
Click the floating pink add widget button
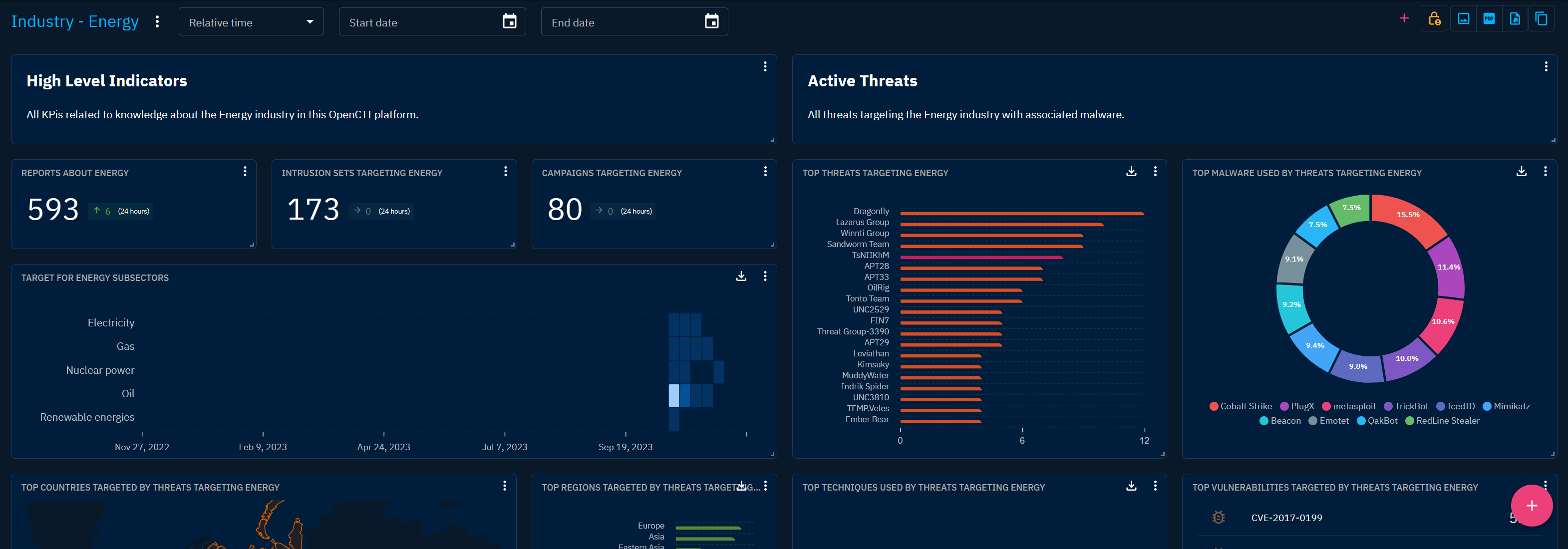[1532, 505]
